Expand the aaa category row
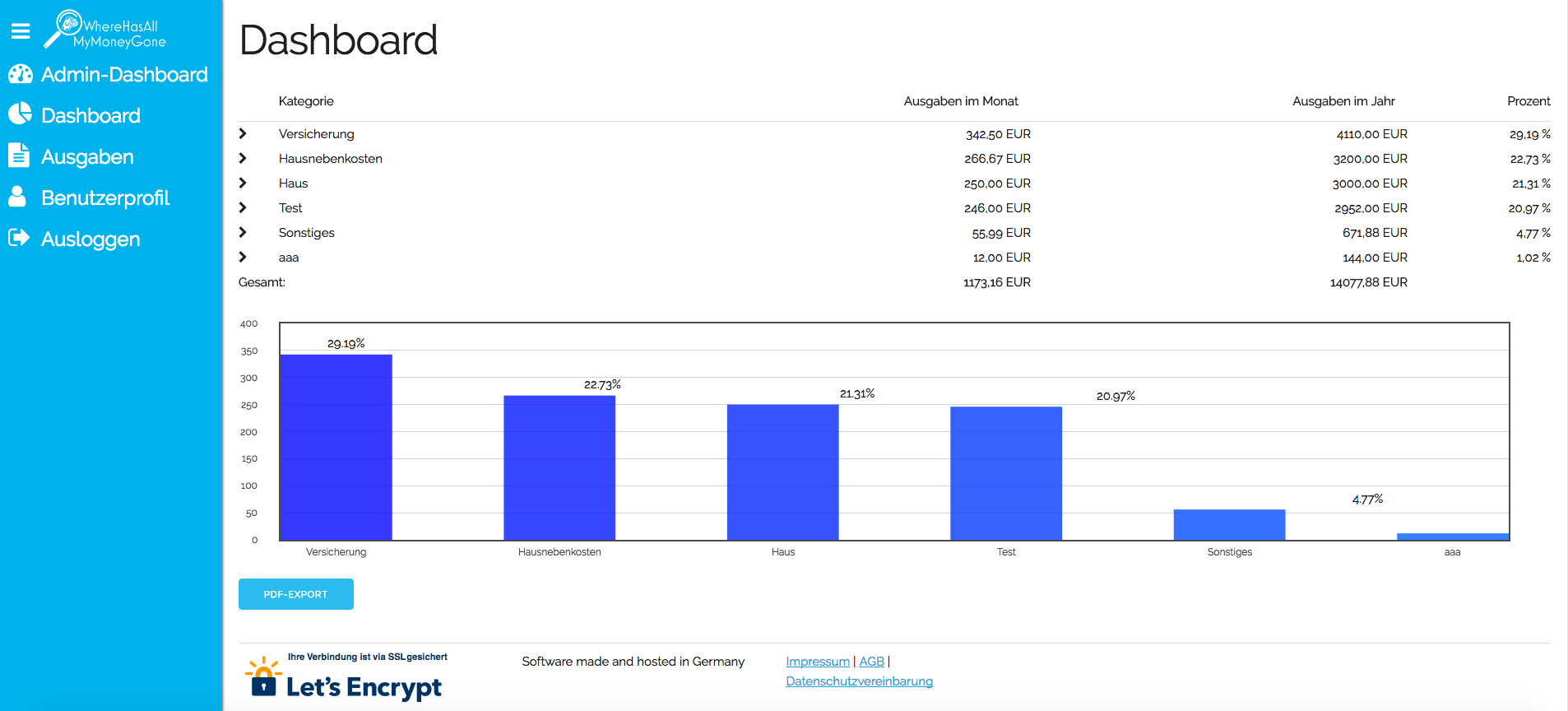 coord(243,257)
